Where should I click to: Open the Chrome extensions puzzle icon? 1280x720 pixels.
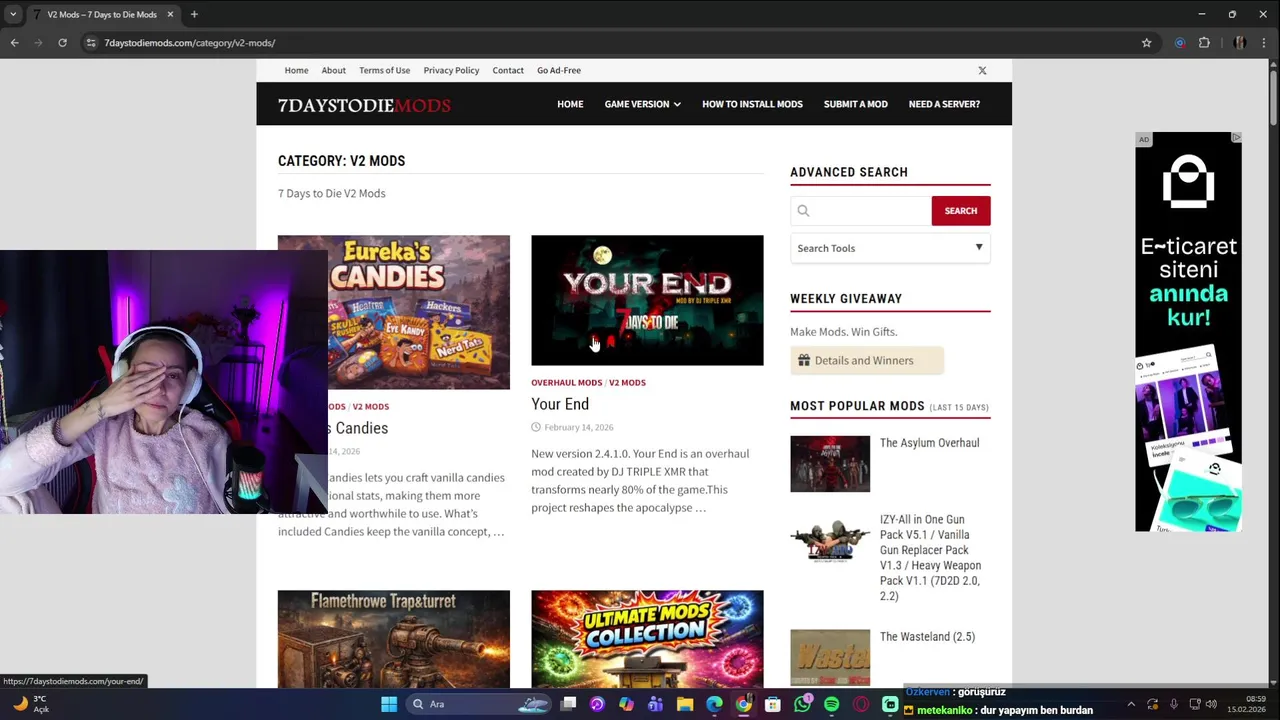click(1204, 43)
